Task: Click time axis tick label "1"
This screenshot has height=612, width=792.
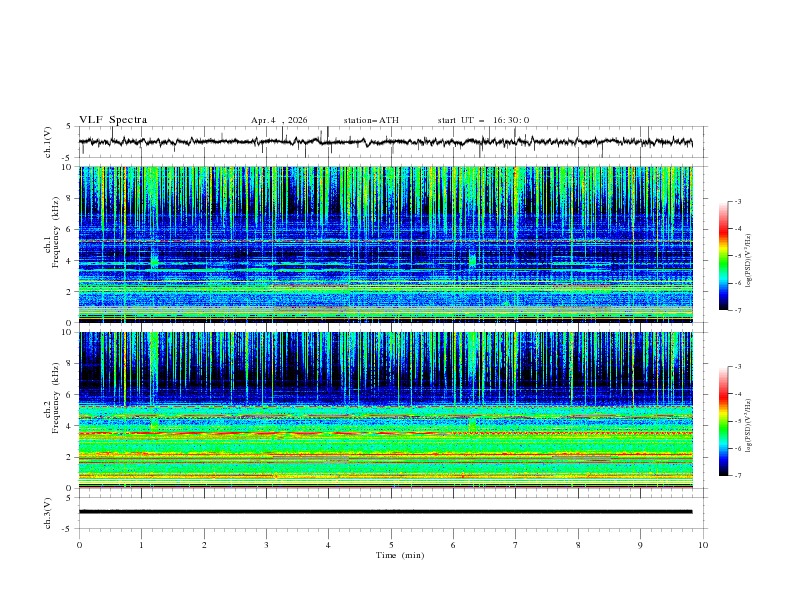Action: [141, 545]
